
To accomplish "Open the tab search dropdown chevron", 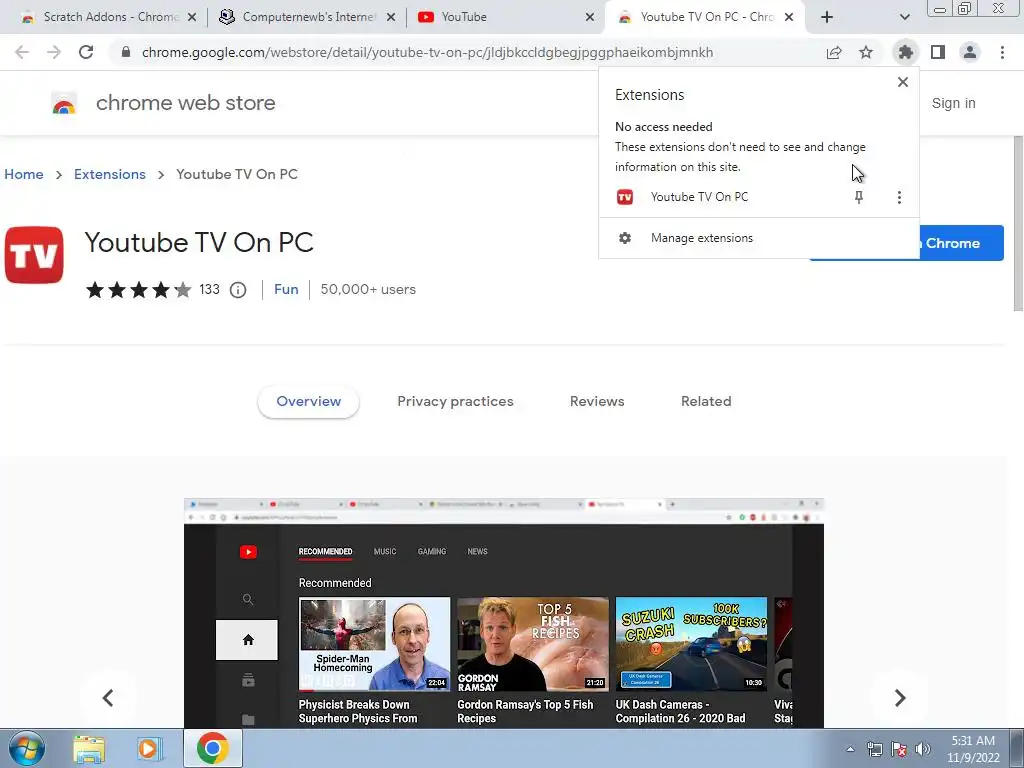I will [904, 17].
